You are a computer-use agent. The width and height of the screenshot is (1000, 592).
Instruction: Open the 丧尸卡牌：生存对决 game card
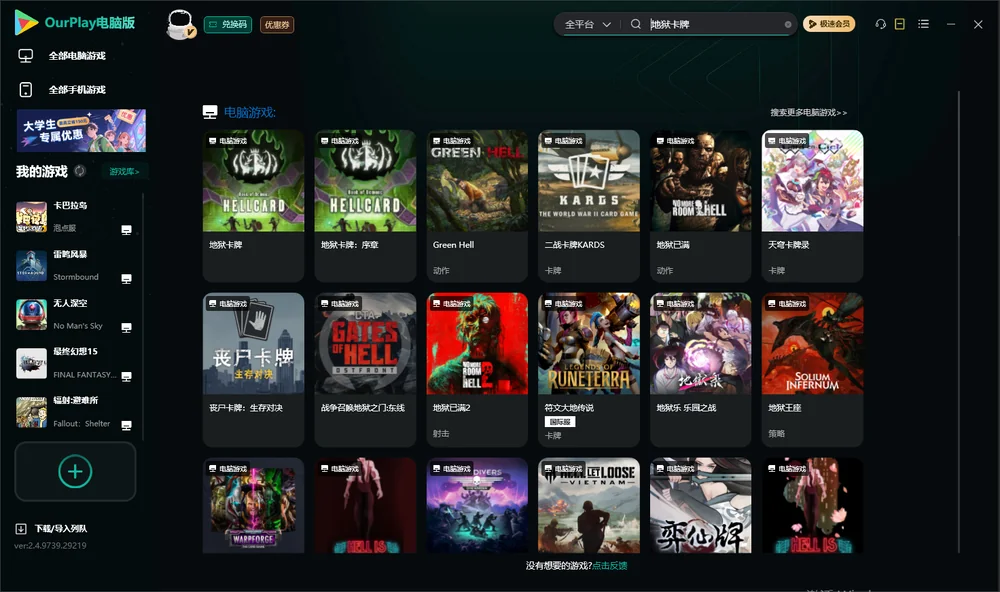253,369
